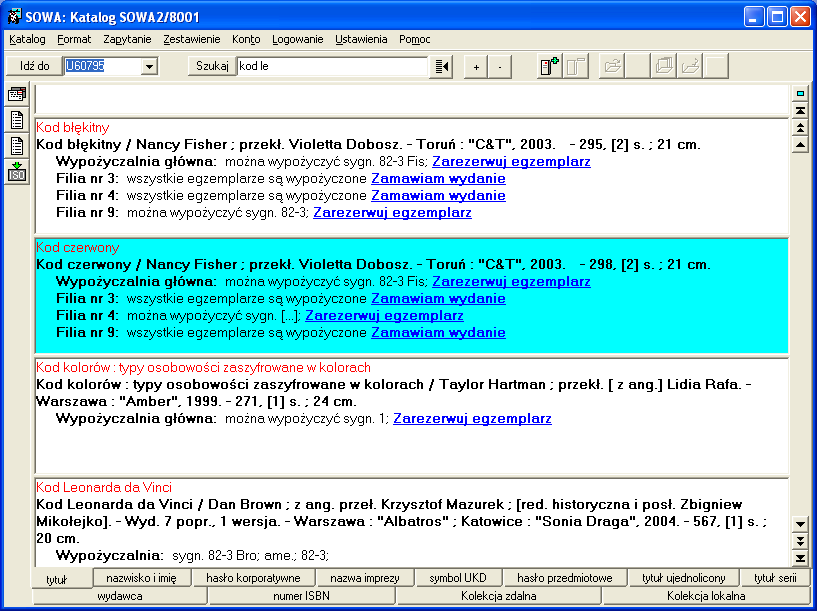Select the card view icon in the left sidebar

17,94
